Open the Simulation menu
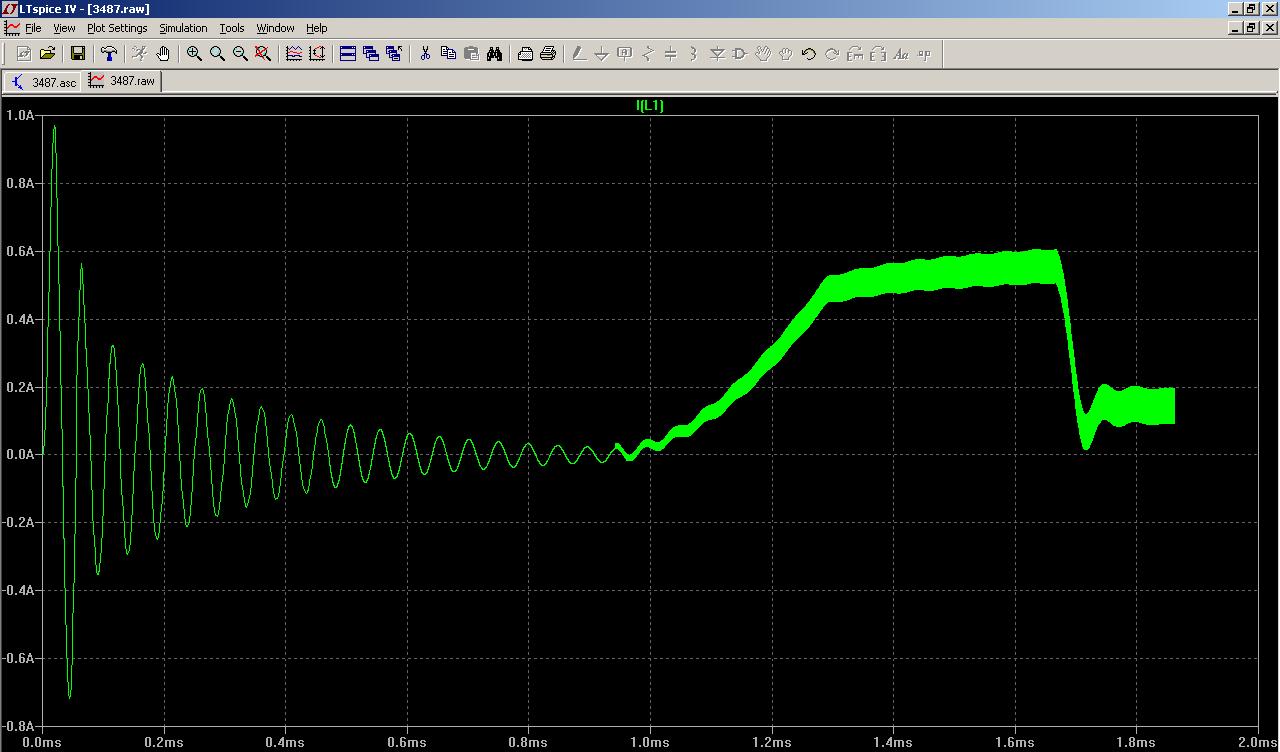 pyautogui.click(x=183, y=28)
